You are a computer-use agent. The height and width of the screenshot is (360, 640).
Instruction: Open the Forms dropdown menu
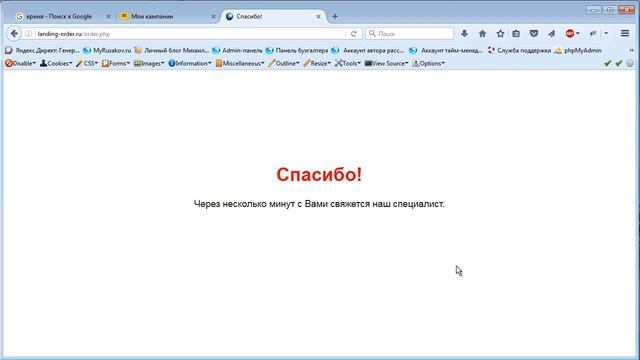pyautogui.click(x=116, y=63)
